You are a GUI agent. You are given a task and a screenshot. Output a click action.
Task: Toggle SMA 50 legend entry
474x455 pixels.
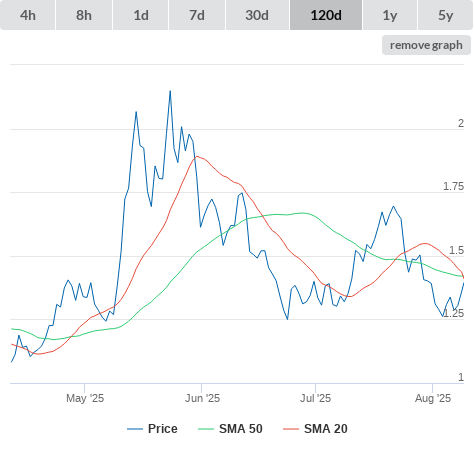[230, 429]
